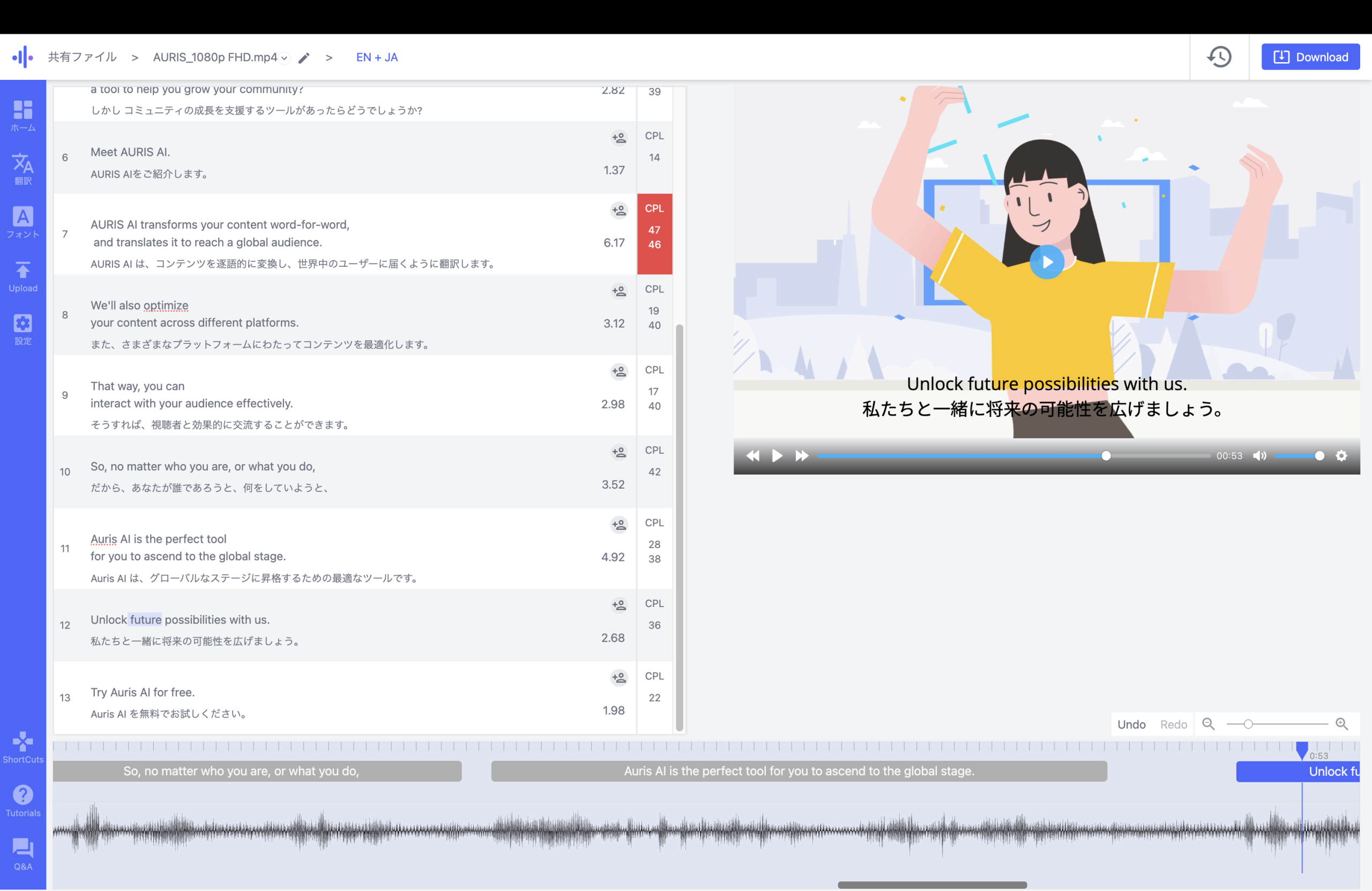
Task: Open video player settings gear
Action: point(1341,456)
